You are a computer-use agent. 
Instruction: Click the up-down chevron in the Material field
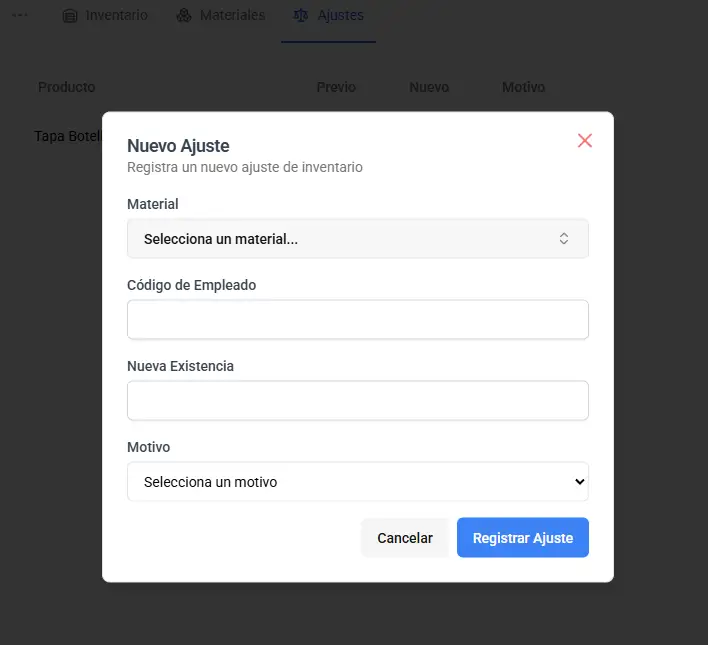(x=564, y=238)
